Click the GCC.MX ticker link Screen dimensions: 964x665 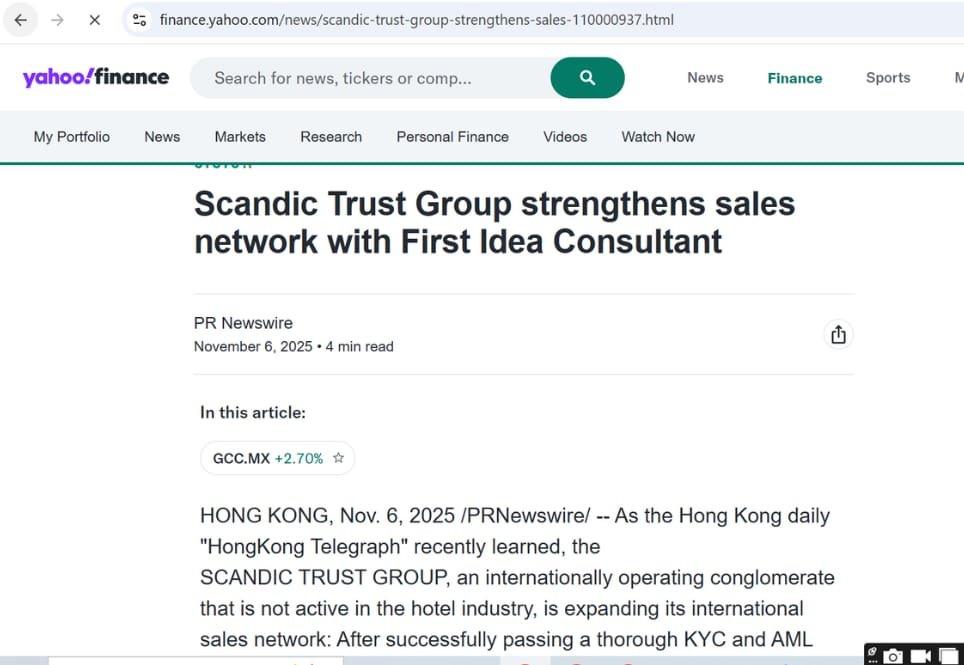tap(242, 458)
